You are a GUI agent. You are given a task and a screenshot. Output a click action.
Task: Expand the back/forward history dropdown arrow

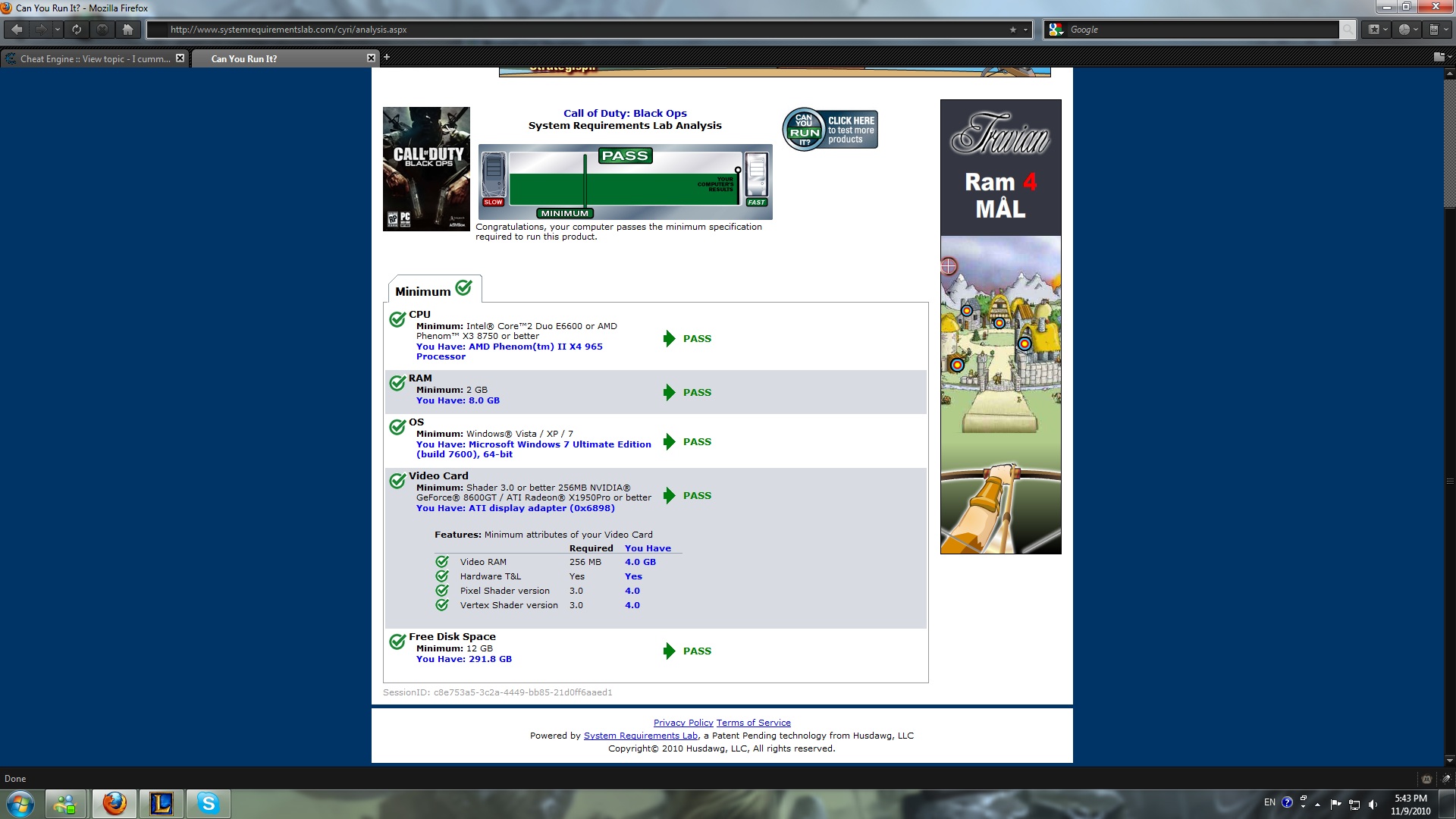click(58, 30)
